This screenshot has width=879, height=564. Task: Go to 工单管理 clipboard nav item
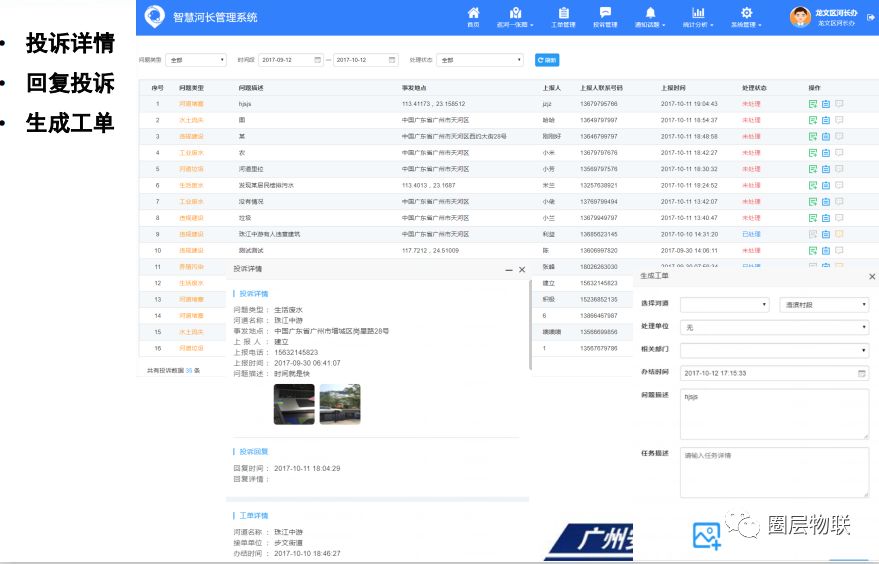tap(563, 17)
